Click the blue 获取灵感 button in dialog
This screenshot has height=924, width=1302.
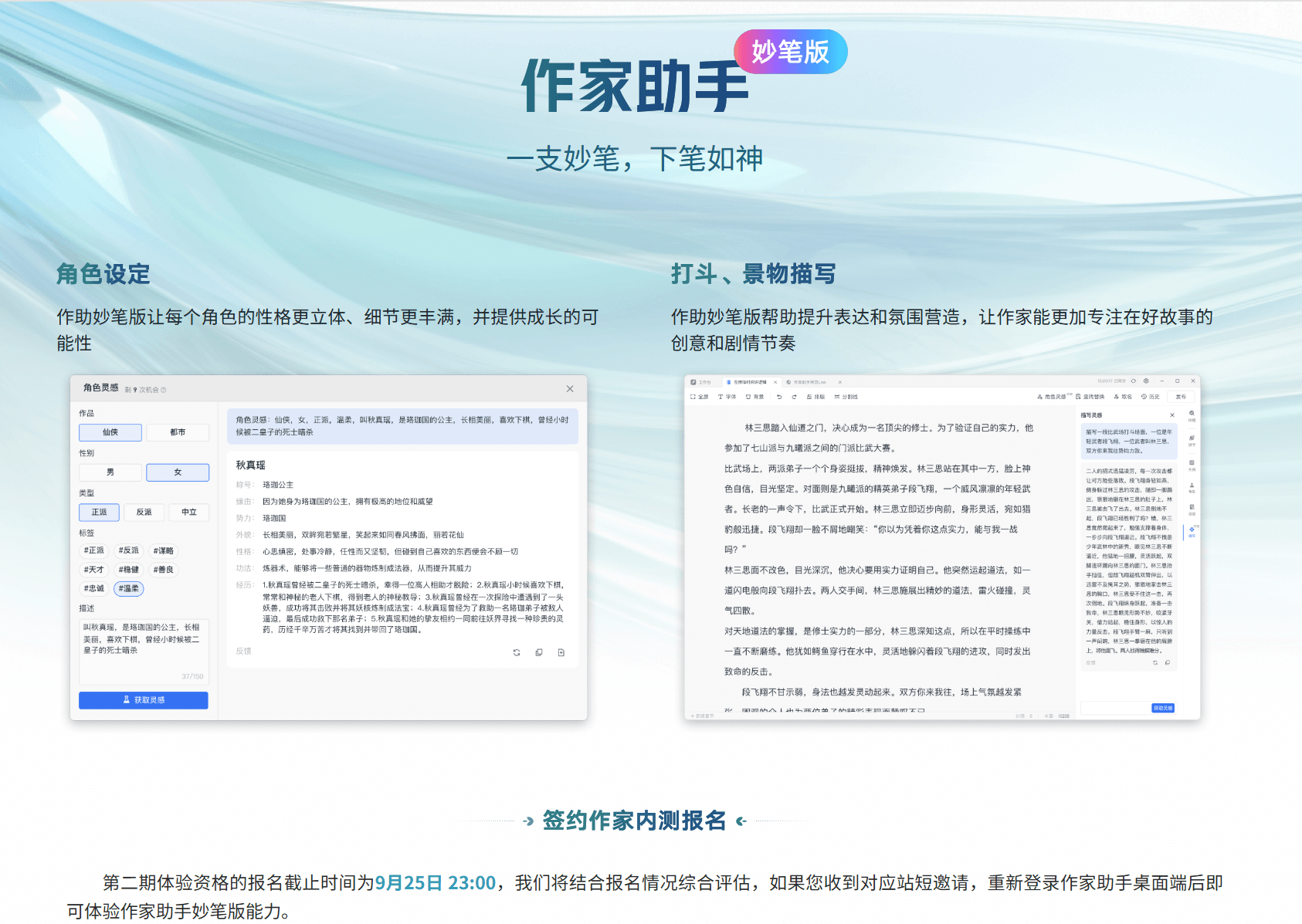(144, 700)
